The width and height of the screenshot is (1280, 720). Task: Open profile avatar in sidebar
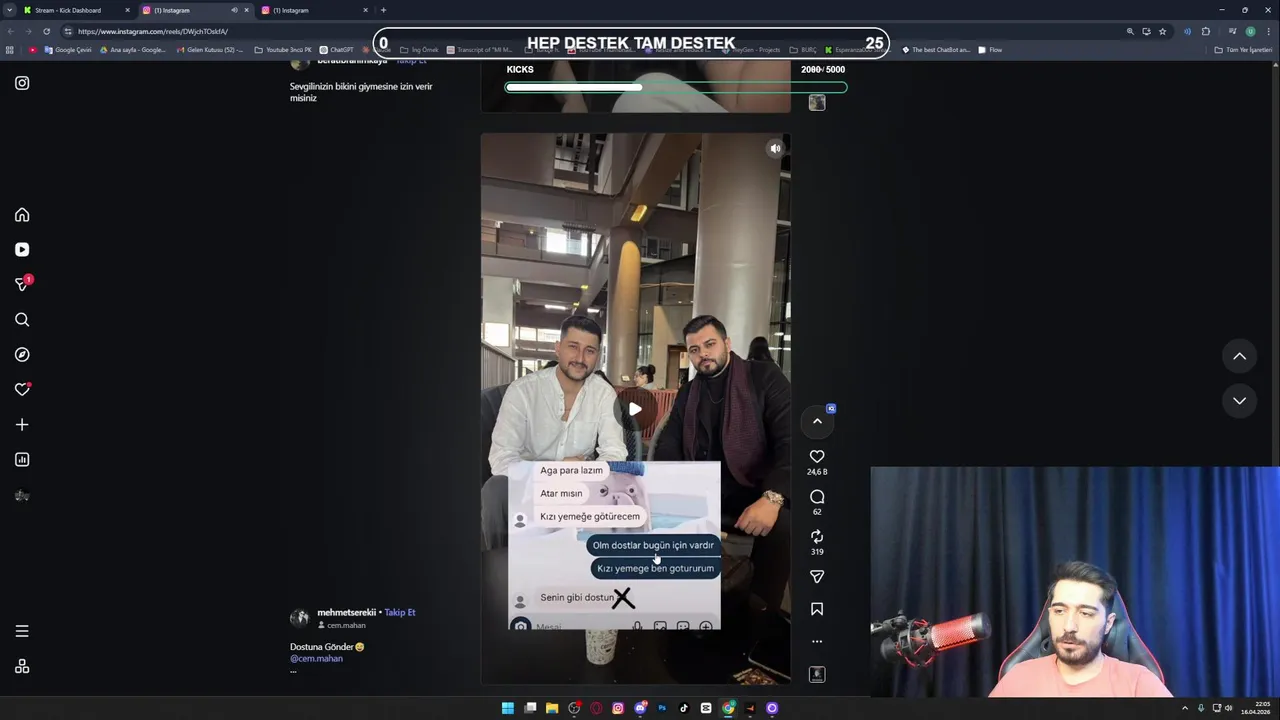22,495
